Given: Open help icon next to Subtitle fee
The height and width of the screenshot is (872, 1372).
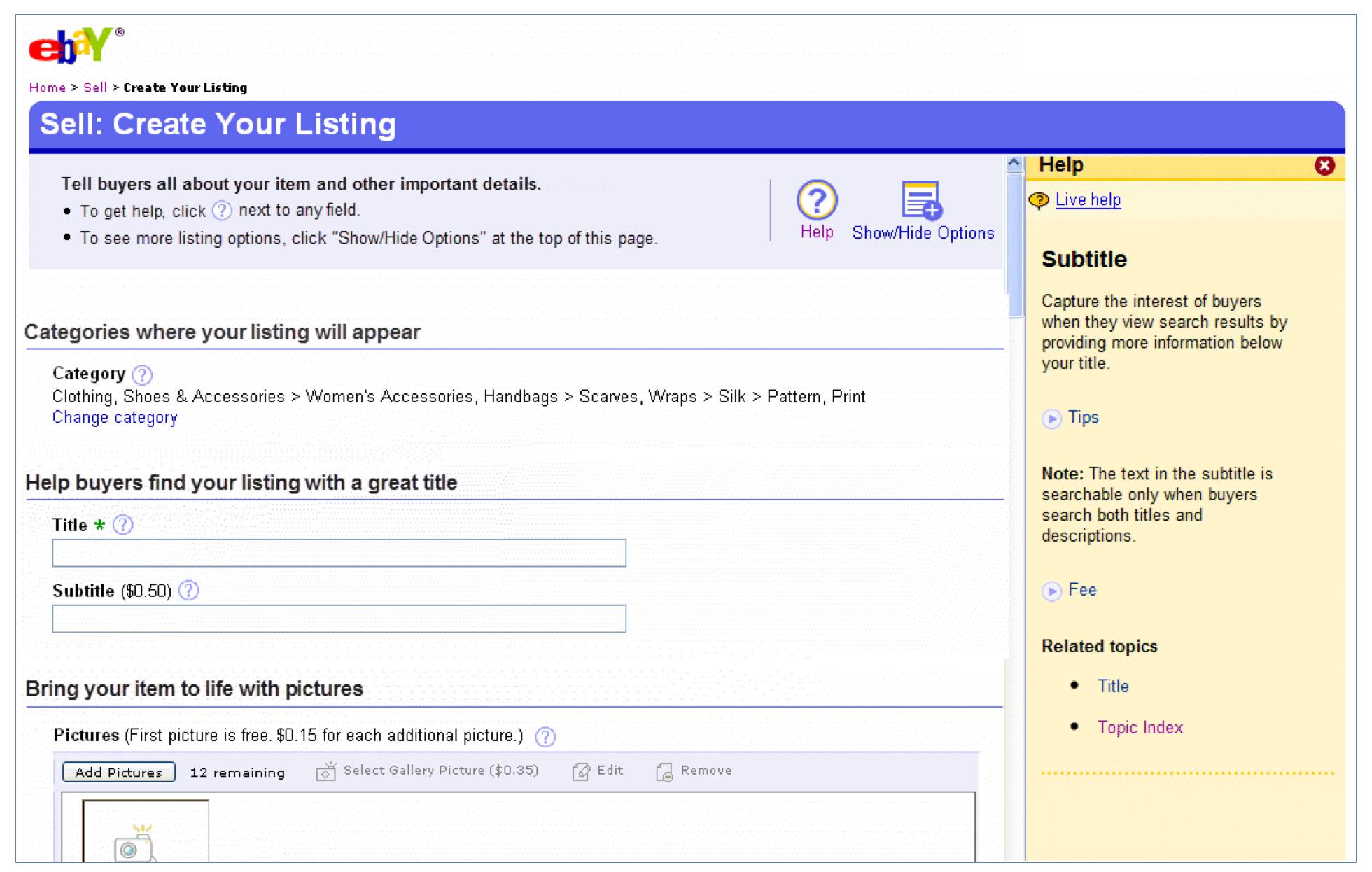Looking at the screenshot, I should [188, 591].
